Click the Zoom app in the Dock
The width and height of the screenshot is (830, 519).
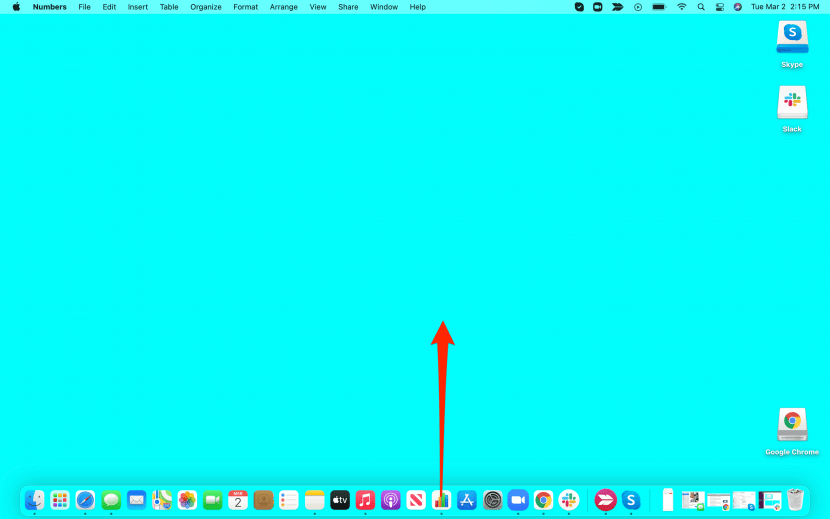518,500
